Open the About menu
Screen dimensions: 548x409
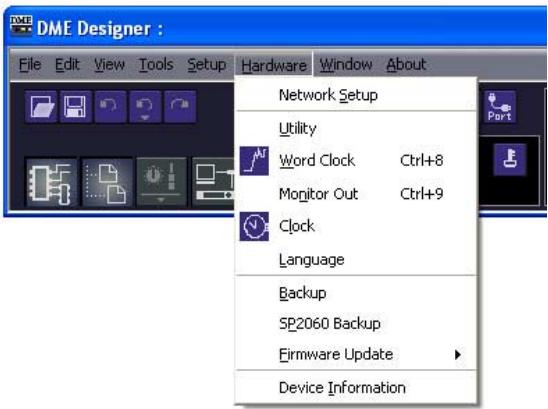coord(406,65)
